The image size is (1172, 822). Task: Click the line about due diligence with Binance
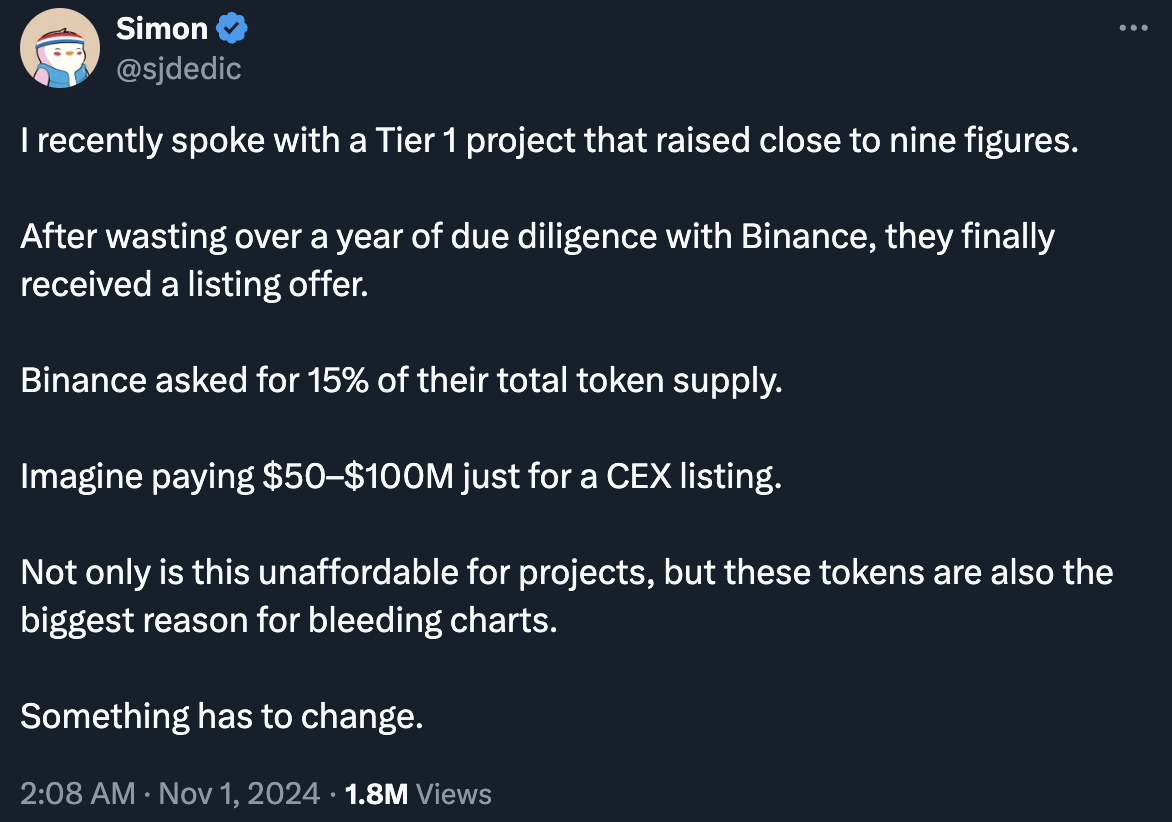click(537, 237)
